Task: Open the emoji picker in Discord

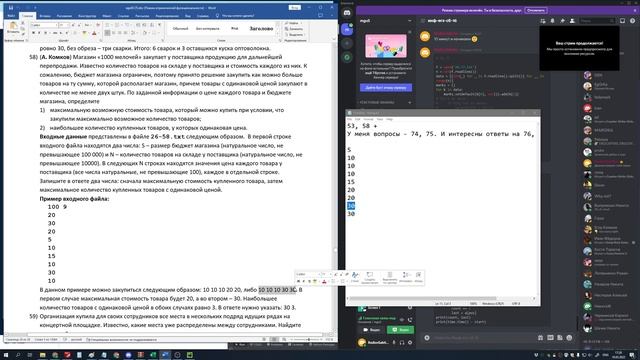Action: 569,338
